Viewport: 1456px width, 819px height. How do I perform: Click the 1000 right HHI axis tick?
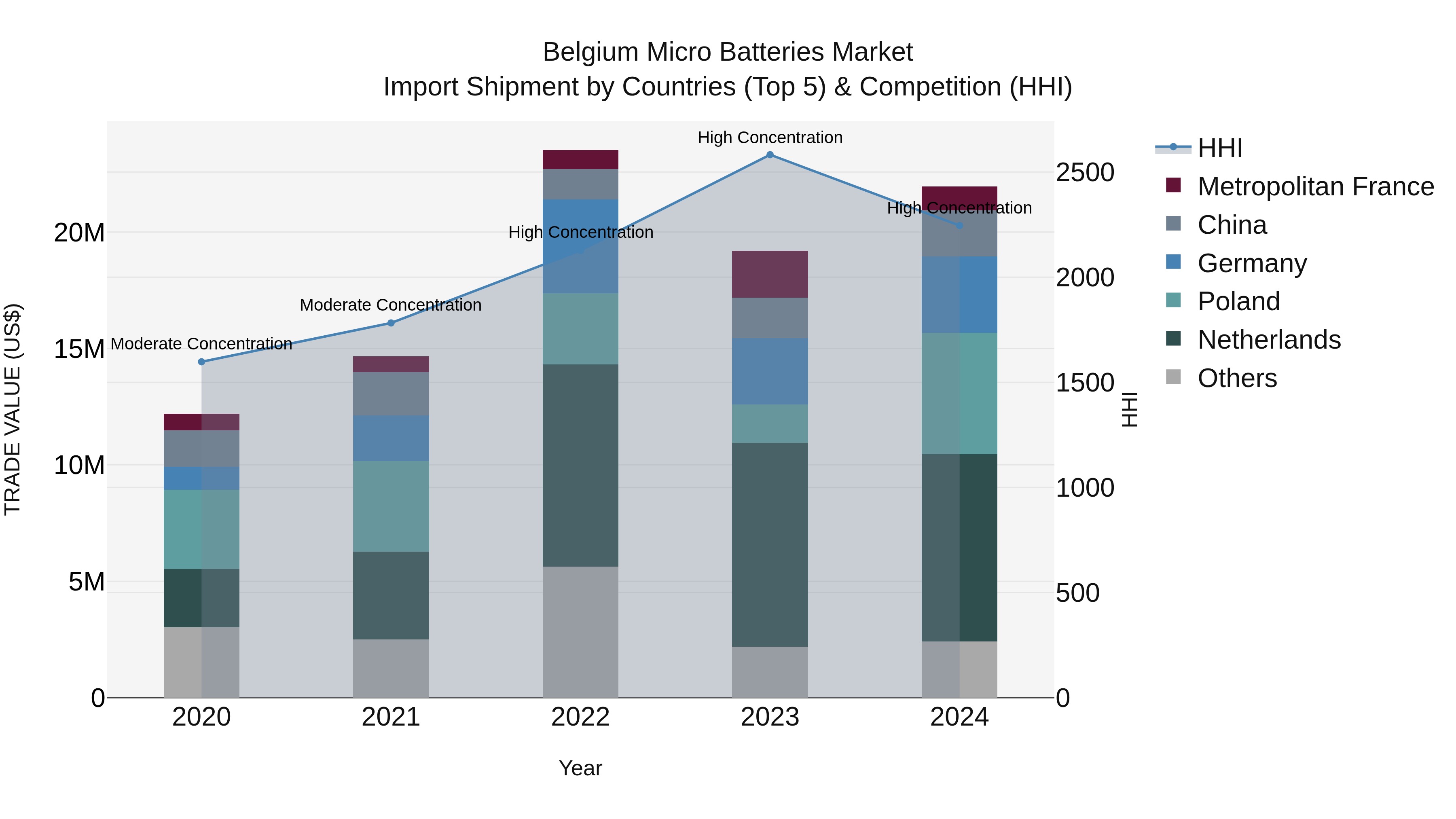click(1085, 488)
